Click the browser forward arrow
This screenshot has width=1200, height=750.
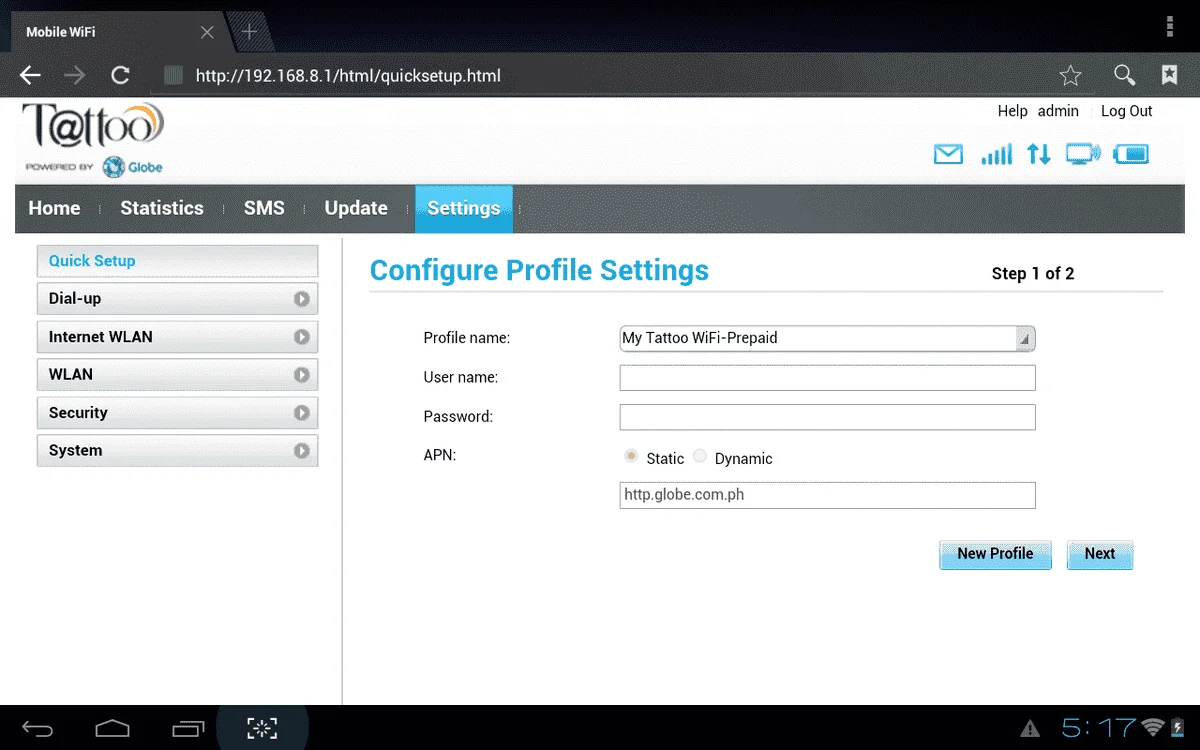(x=75, y=75)
